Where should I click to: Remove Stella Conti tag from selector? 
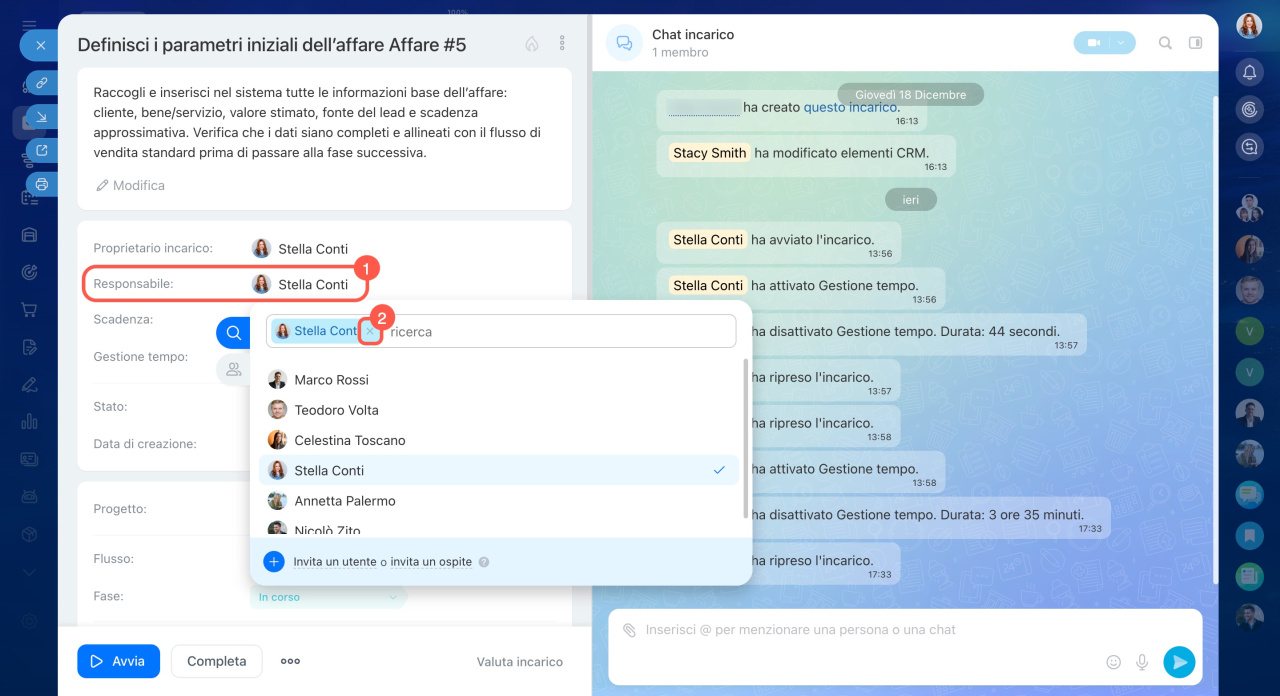coord(370,331)
